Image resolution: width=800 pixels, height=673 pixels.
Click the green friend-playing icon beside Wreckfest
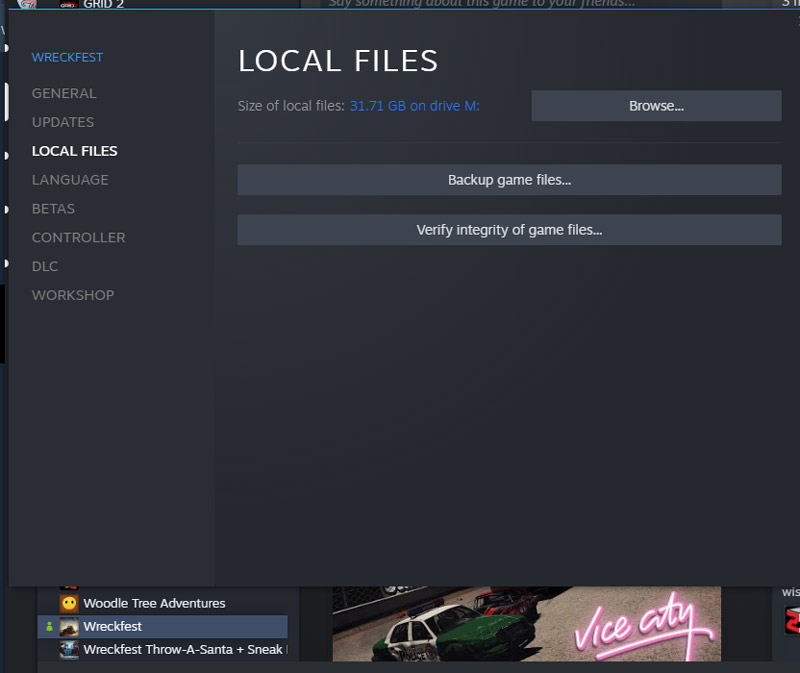(49, 626)
